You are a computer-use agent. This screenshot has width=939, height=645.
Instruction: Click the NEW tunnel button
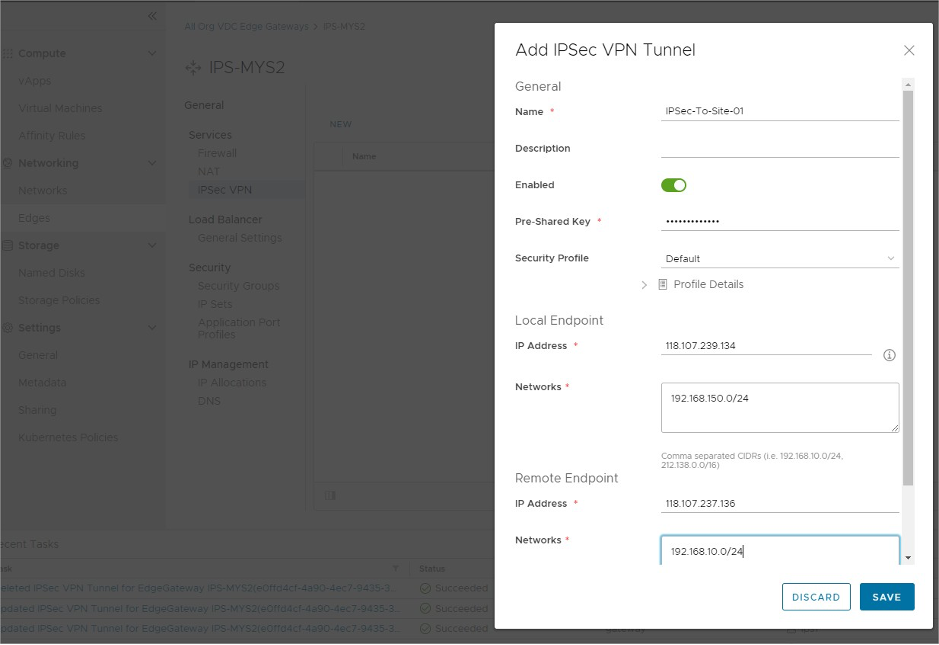coord(340,124)
